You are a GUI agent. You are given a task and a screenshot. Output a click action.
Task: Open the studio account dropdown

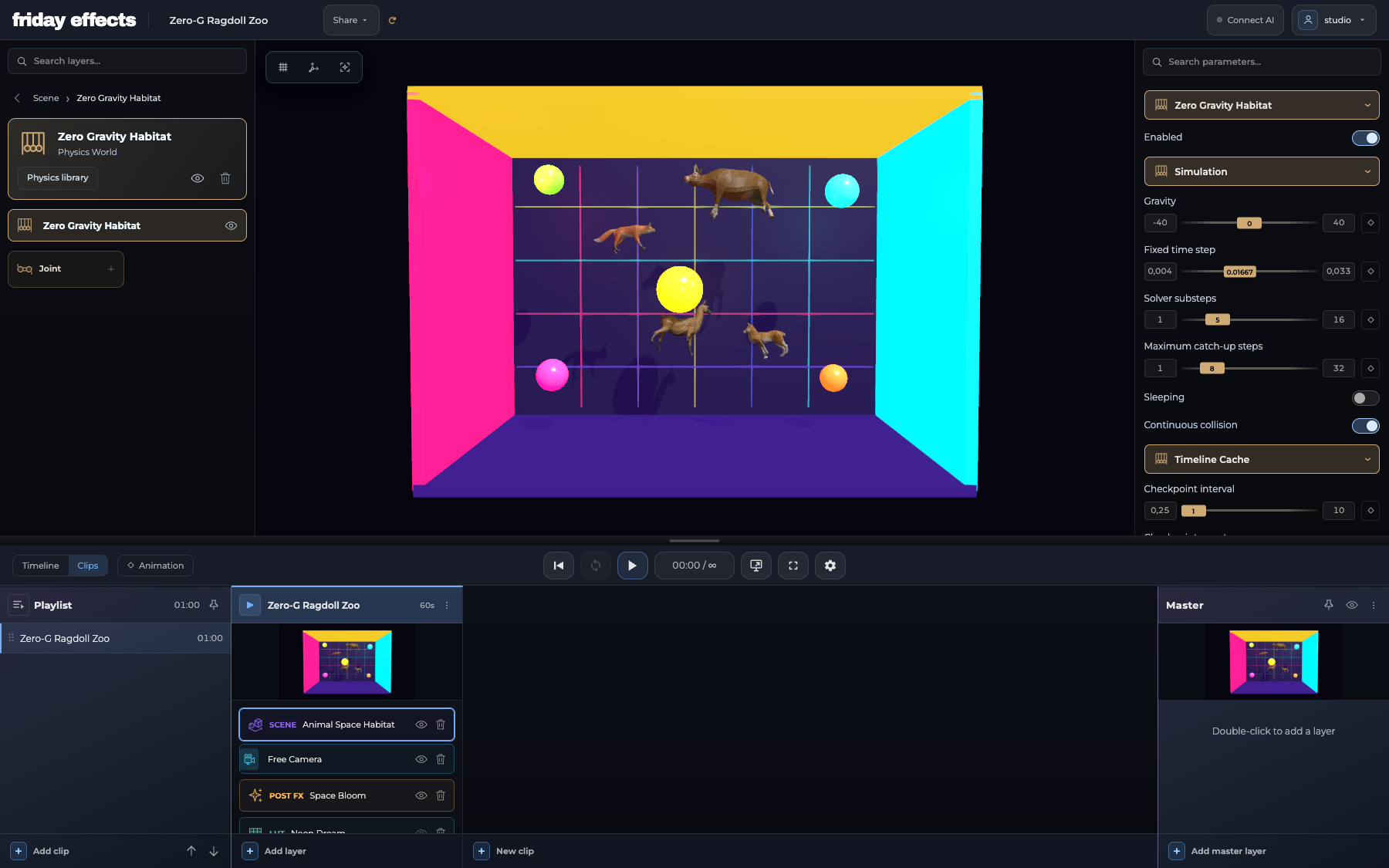[x=1333, y=20]
